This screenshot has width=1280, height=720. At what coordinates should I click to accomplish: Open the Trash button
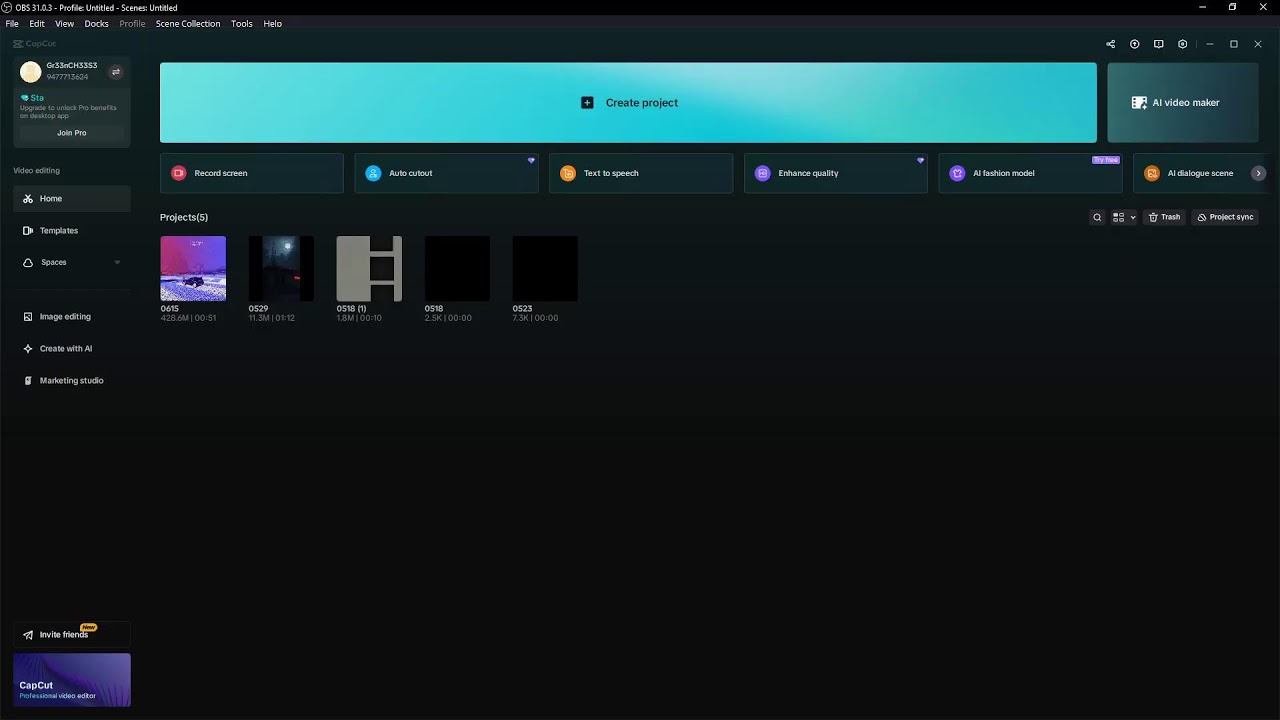point(1164,217)
